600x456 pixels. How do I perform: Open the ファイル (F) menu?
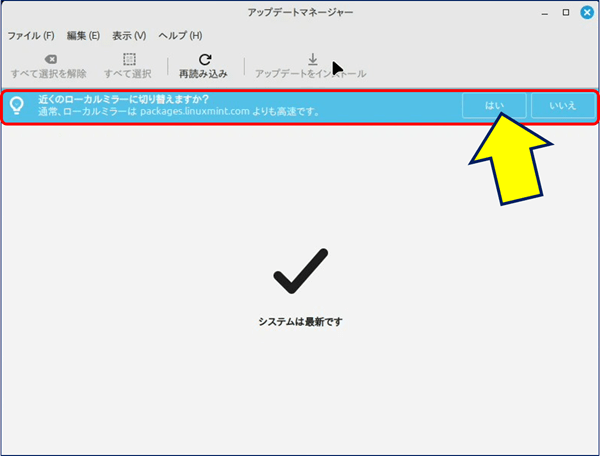pyautogui.click(x=31, y=36)
